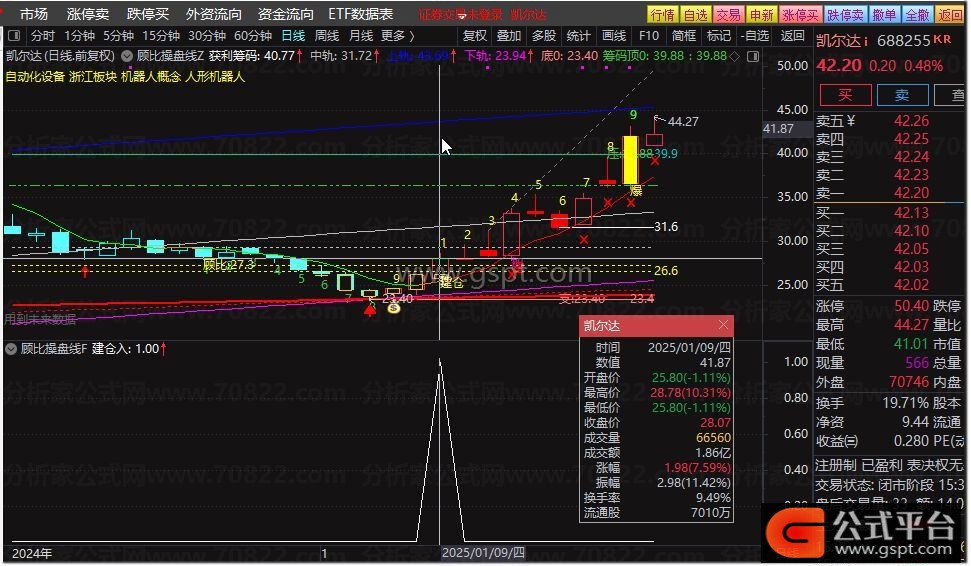Click the 行情 yellow button
The image size is (971, 566).
663,14
